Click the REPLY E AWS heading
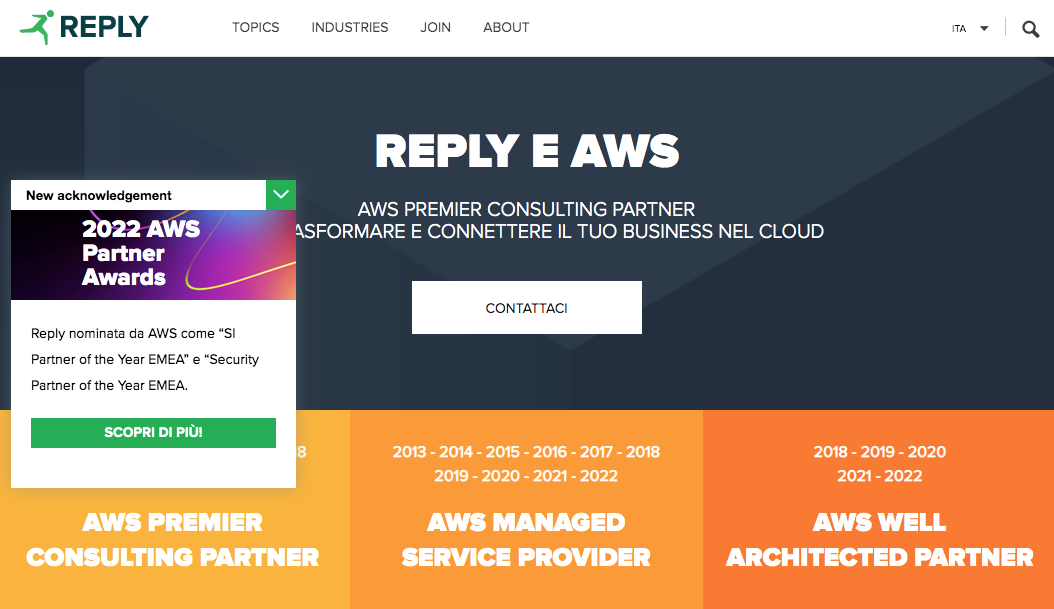 click(x=526, y=150)
